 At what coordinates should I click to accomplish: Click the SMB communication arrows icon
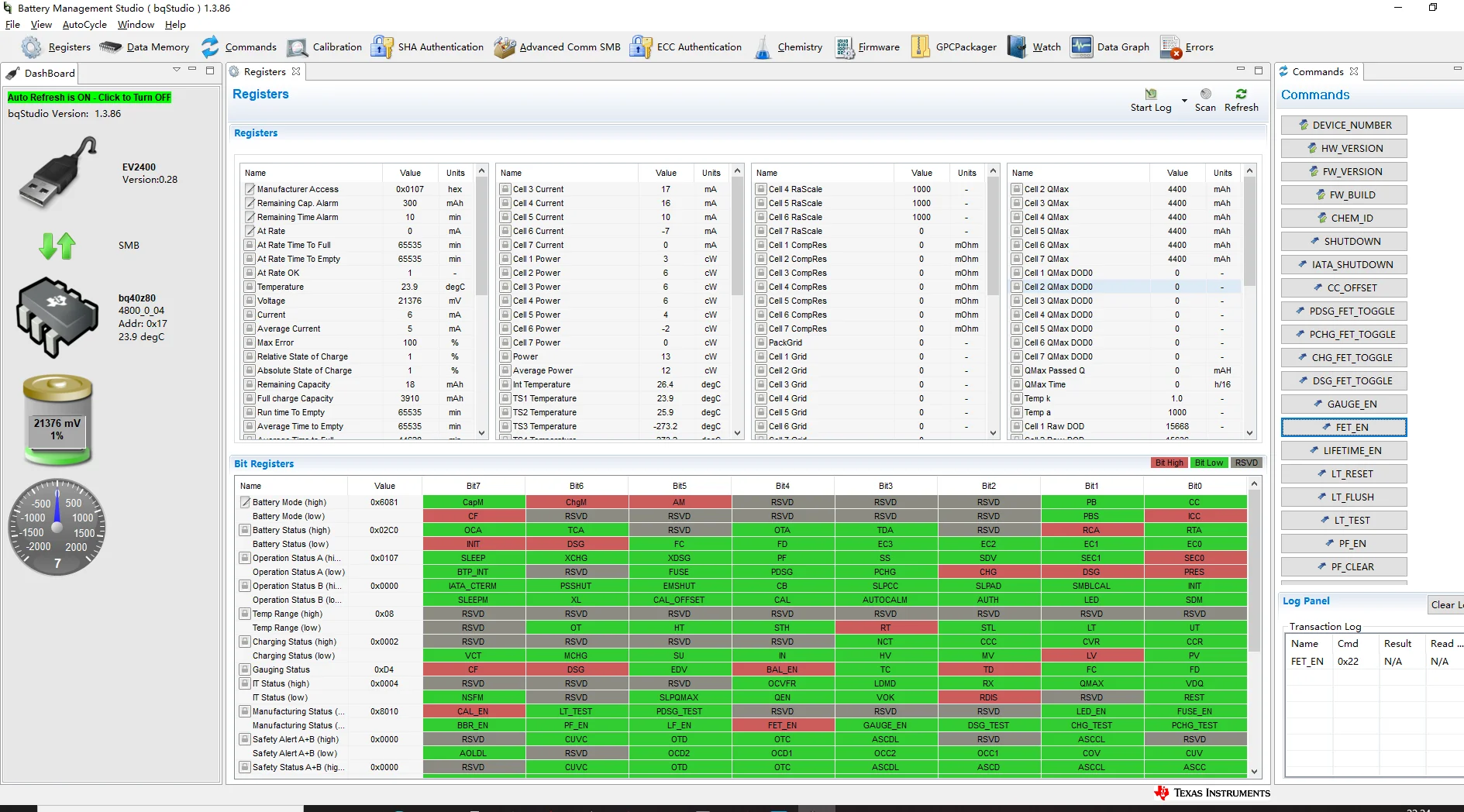[57, 246]
